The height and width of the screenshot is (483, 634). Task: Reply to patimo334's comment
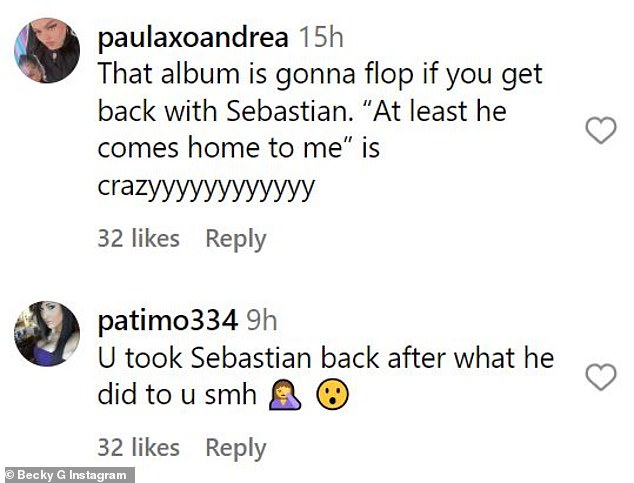pos(236,448)
